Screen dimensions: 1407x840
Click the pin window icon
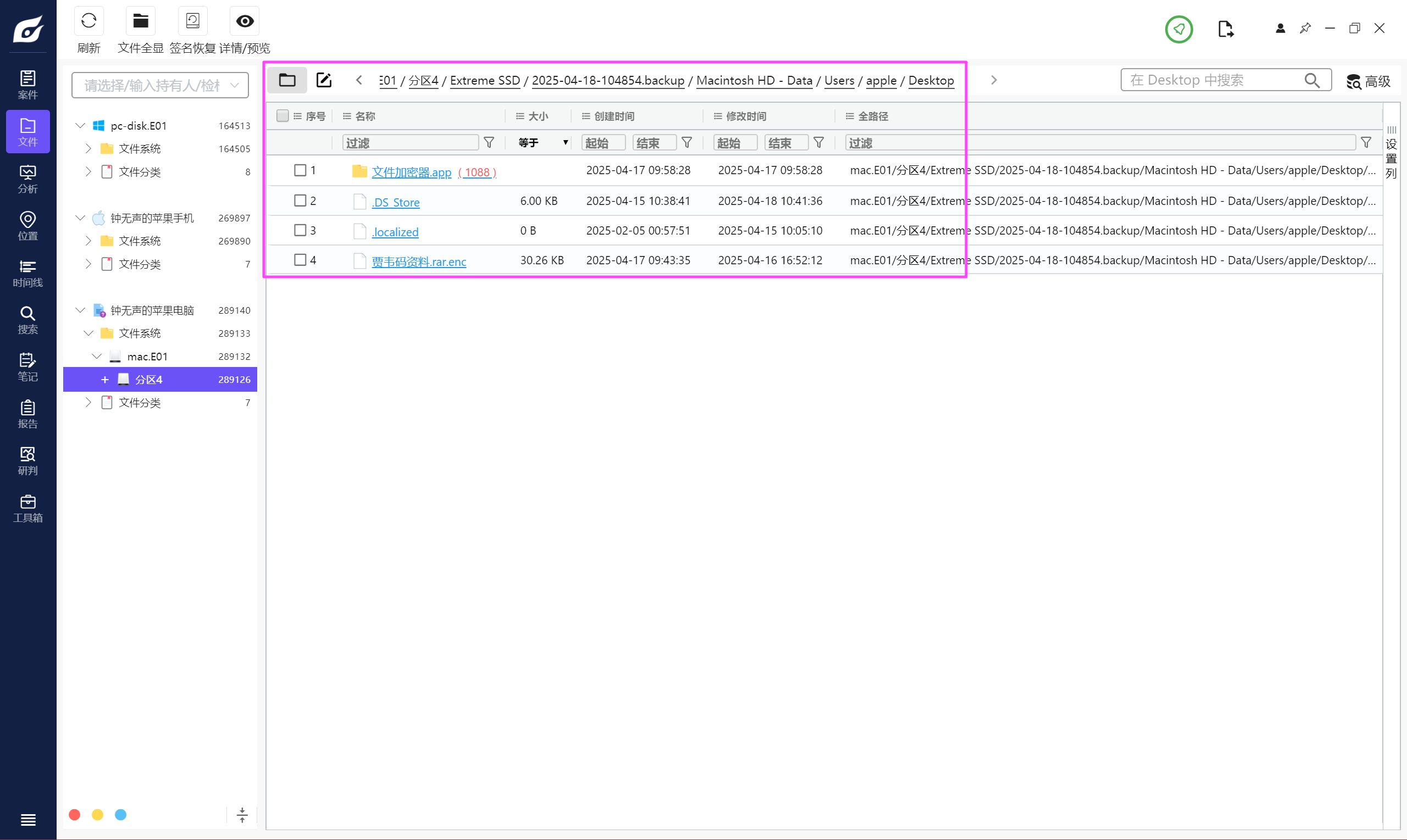tap(1305, 29)
